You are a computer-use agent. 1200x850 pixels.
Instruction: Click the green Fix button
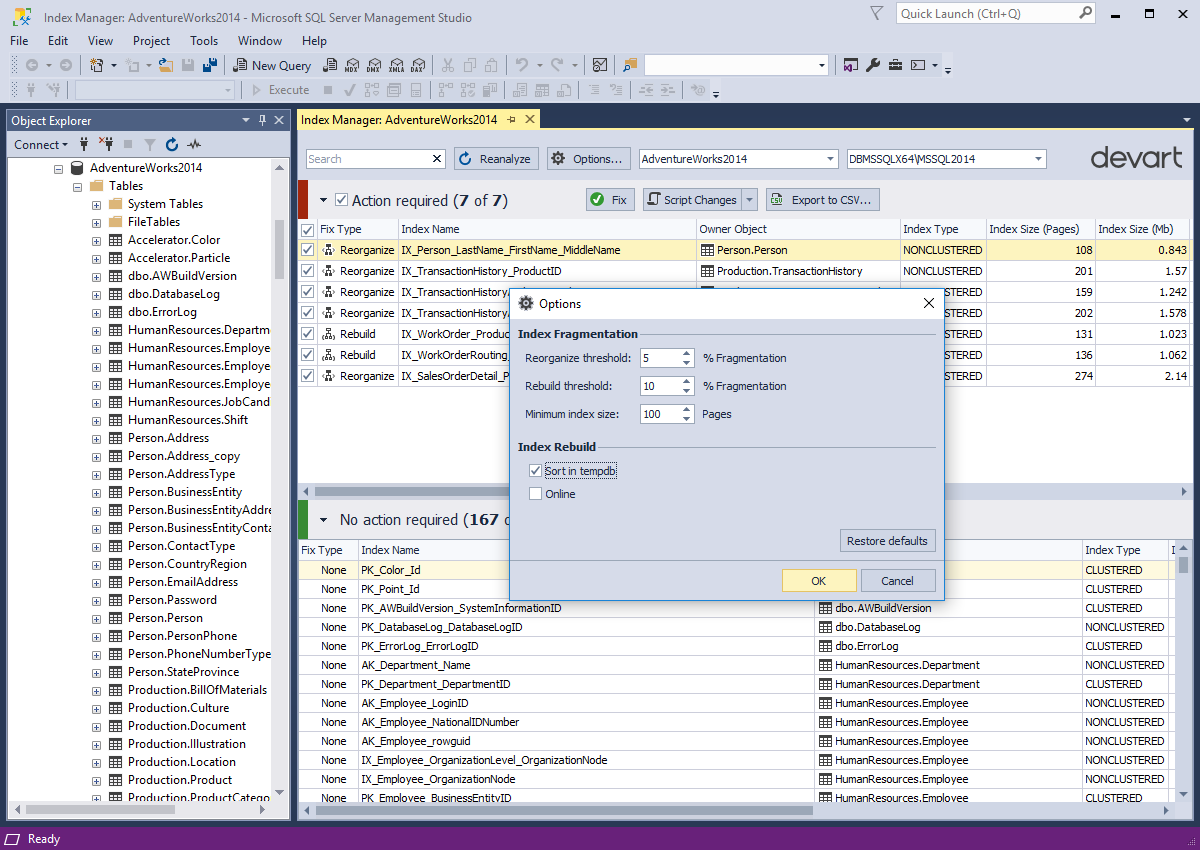point(610,200)
